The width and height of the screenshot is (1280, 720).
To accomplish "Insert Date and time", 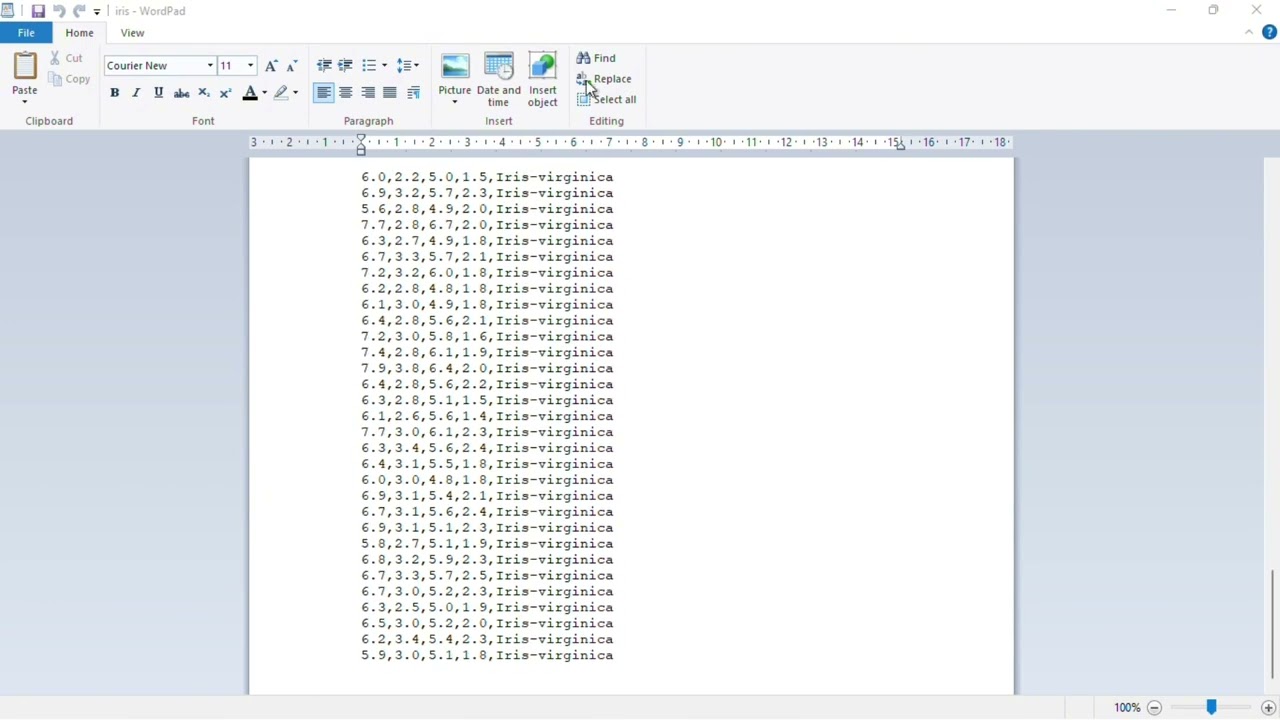I will [498, 80].
